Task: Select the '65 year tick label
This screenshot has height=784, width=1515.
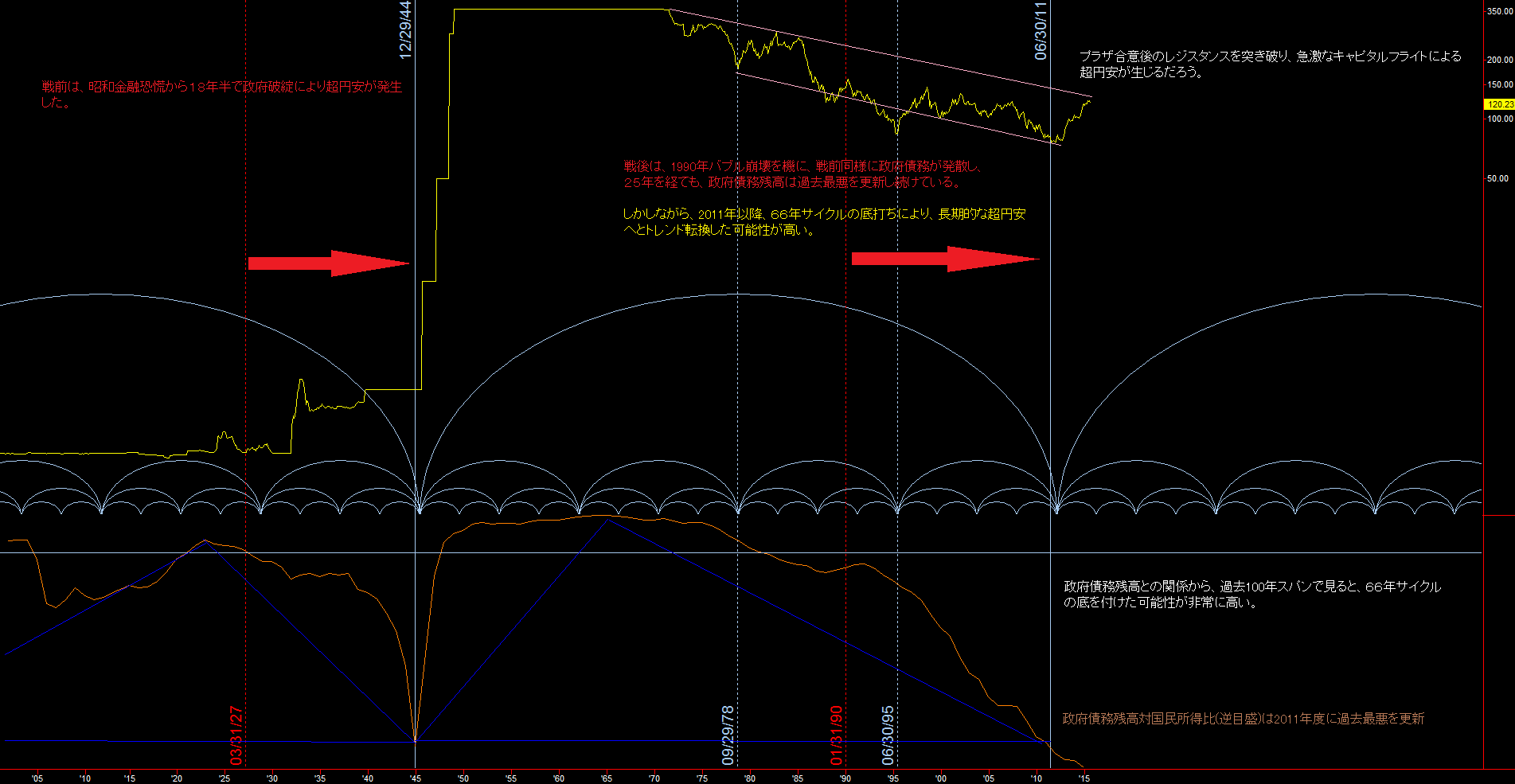Action: tap(607, 778)
